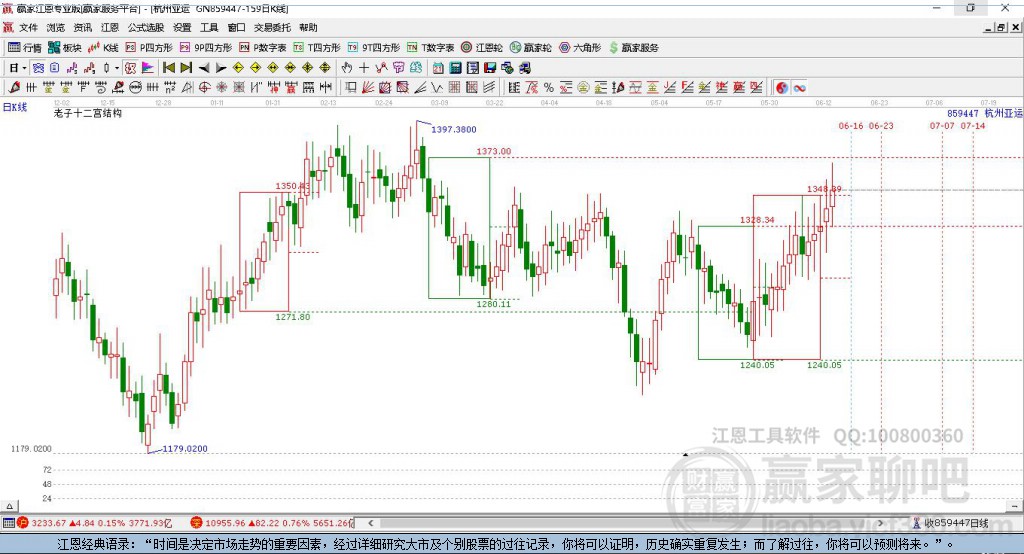Switch to the K线 chart view
1024x554 pixels.
click(x=103, y=48)
